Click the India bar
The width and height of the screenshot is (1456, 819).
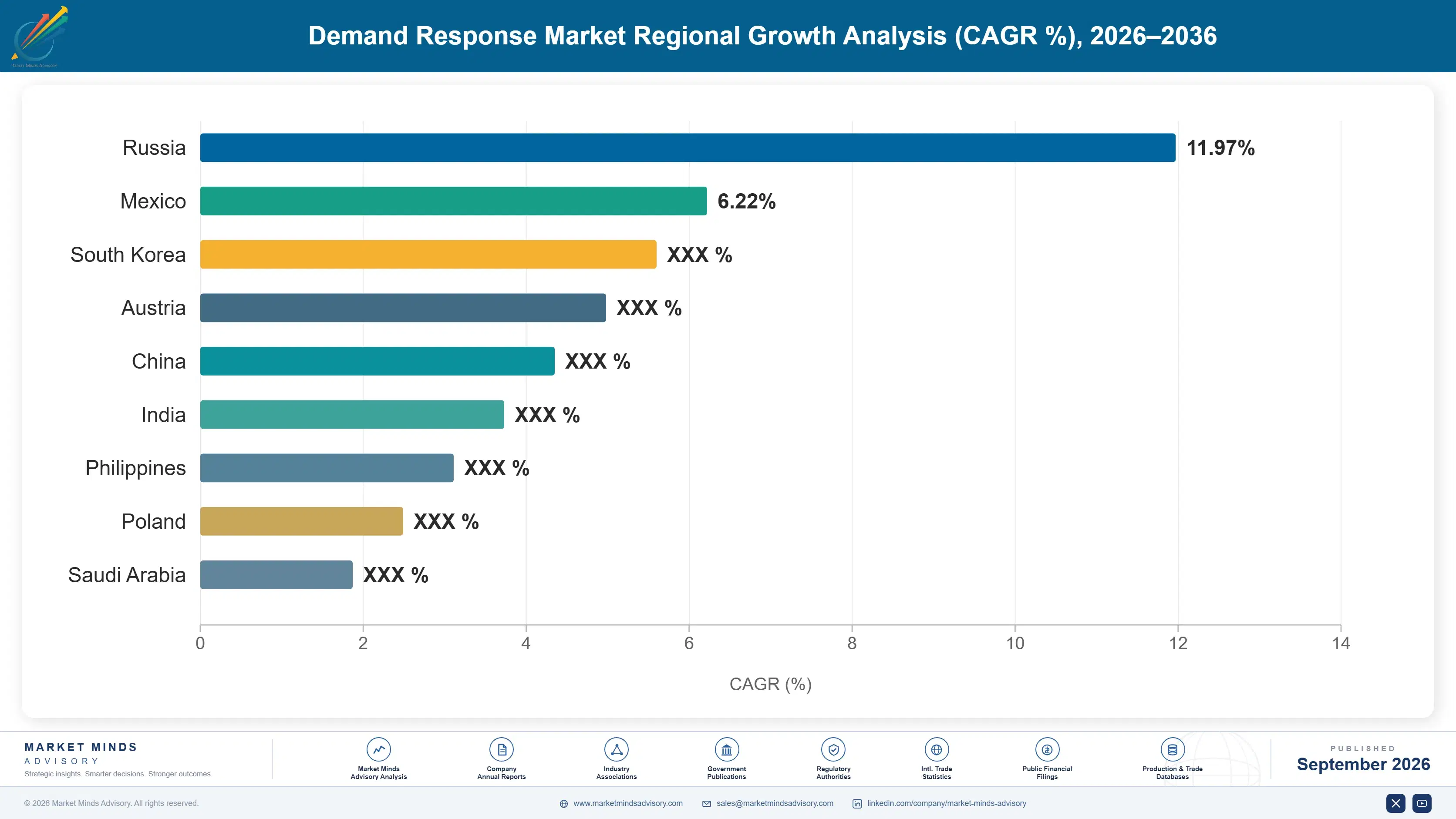click(352, 415)
